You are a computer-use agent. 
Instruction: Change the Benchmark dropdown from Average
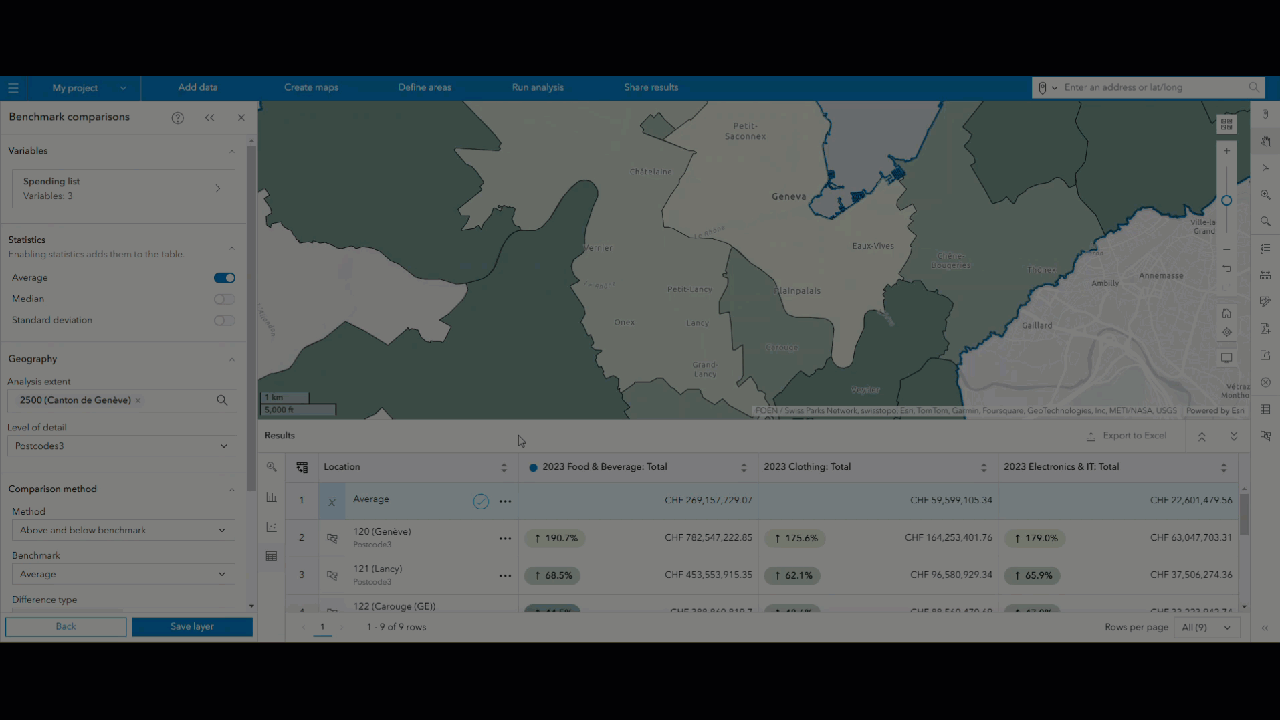tap(122, 574)
